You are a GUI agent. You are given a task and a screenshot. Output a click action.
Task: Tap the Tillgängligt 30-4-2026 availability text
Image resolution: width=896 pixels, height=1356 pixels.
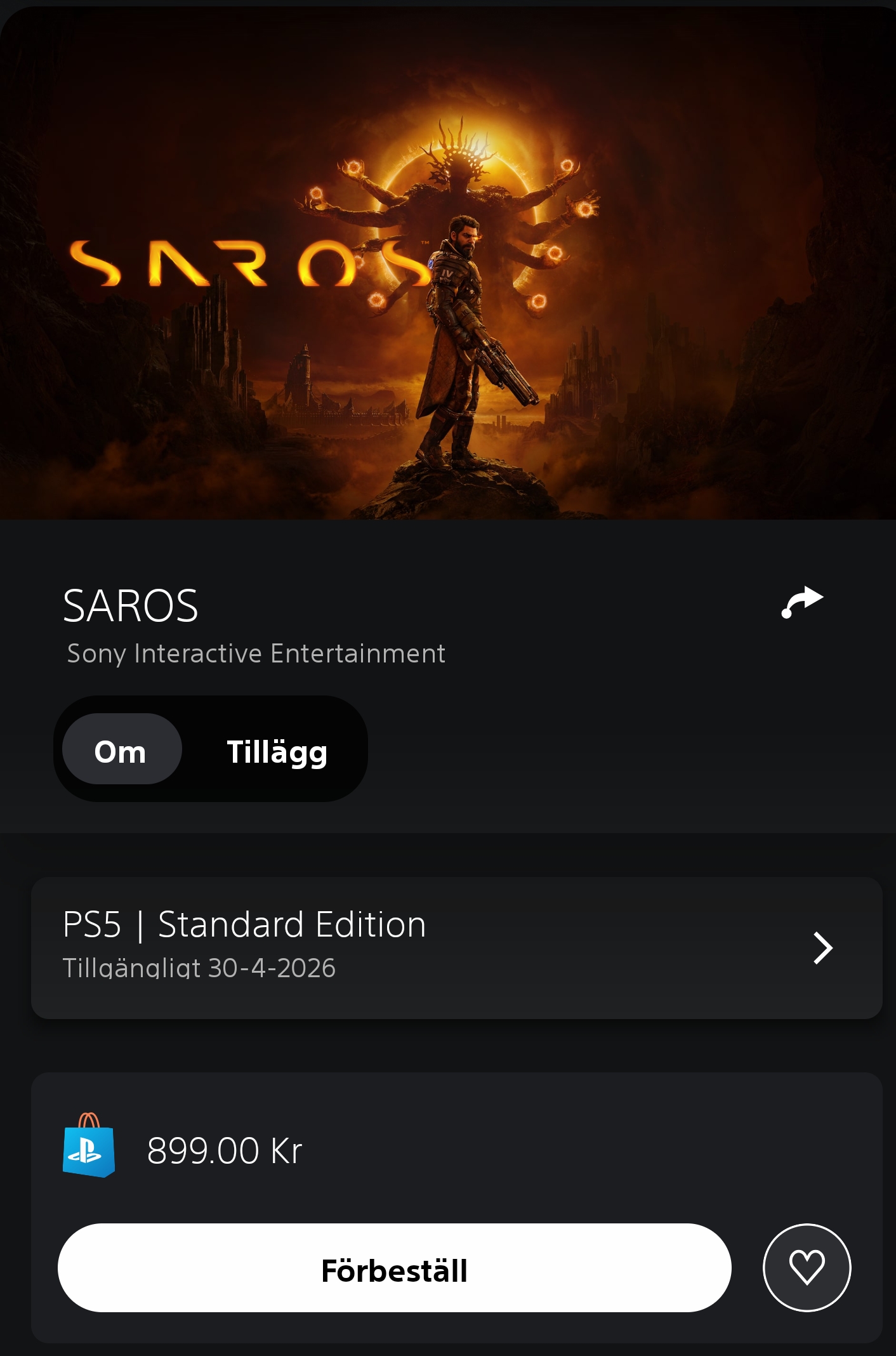(199, 968)
